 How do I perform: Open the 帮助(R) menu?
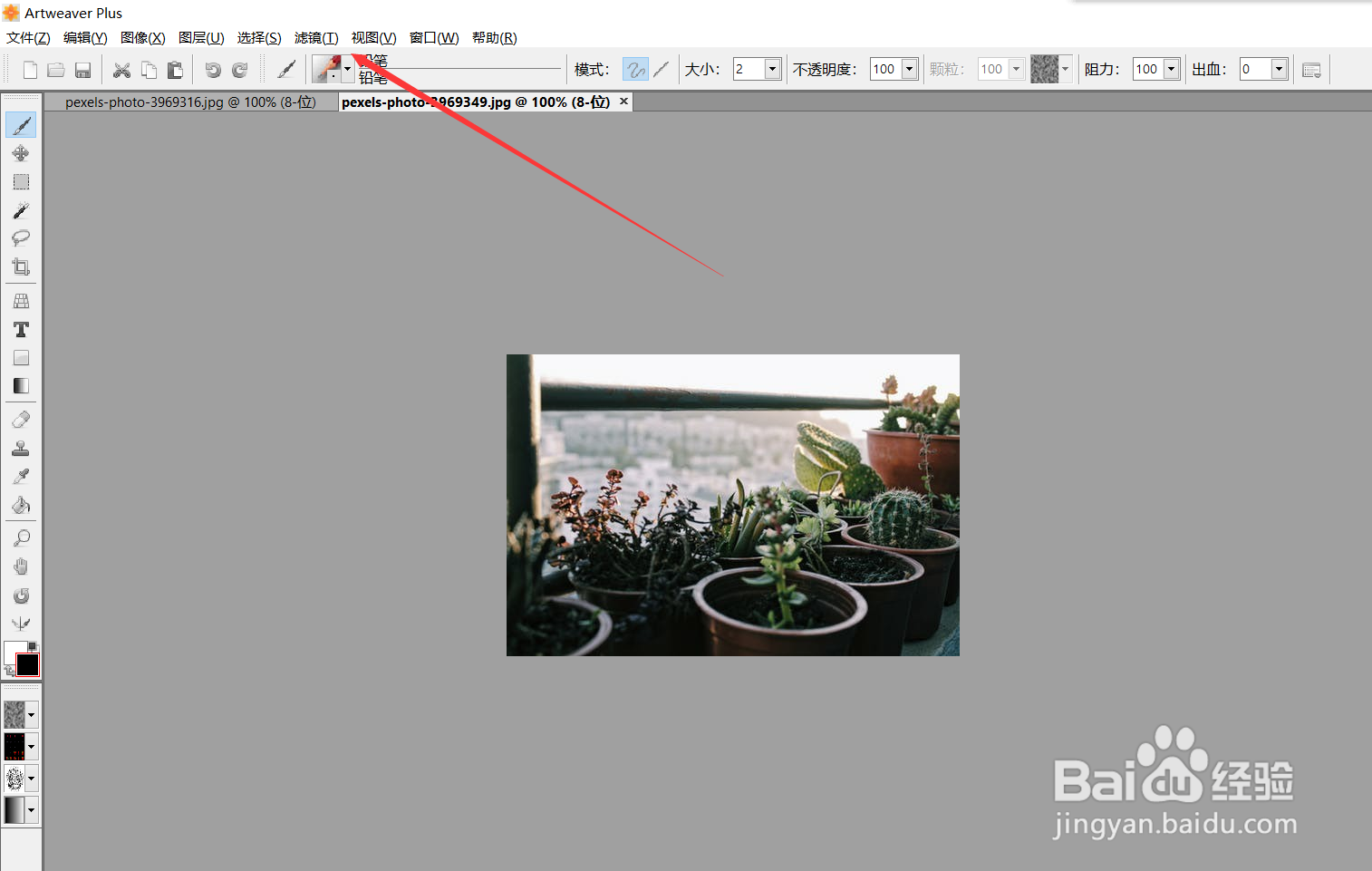tap(494, 38)
